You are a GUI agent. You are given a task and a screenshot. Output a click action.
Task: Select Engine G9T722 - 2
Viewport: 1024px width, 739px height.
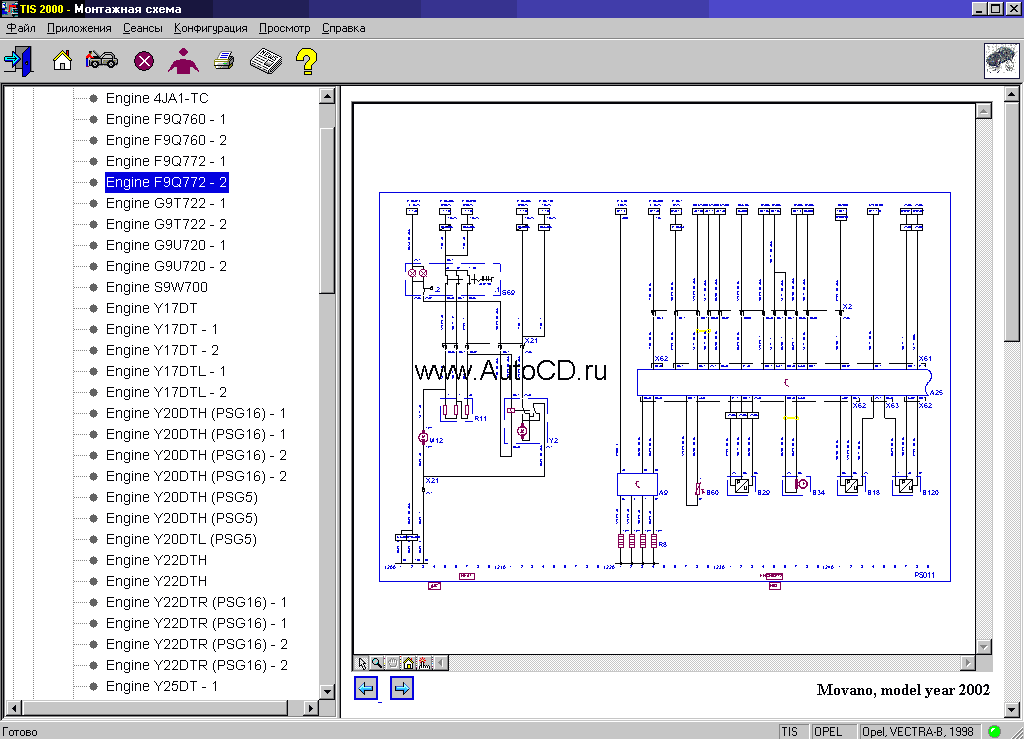coord(166,224)
